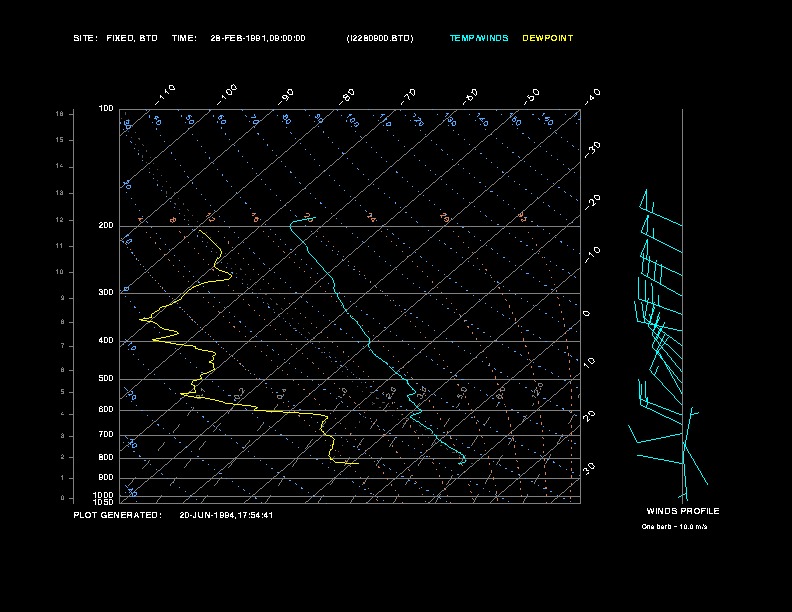Click the 1050 pressure level label
This screenshot has width=792, height=612.
(x=104, y=502)
